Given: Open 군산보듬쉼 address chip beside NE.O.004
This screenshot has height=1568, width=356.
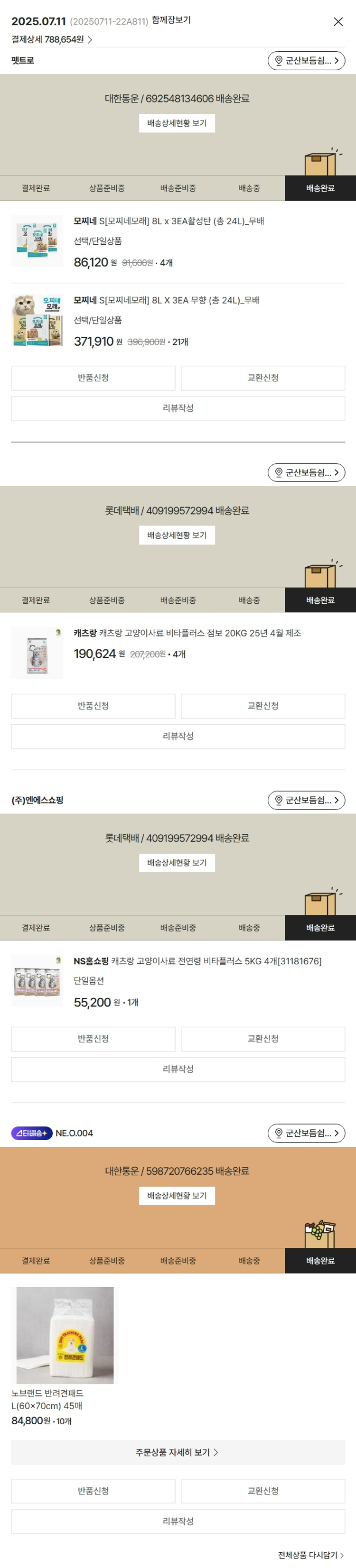Looking at the screenshot, I should pos(306,1133).
